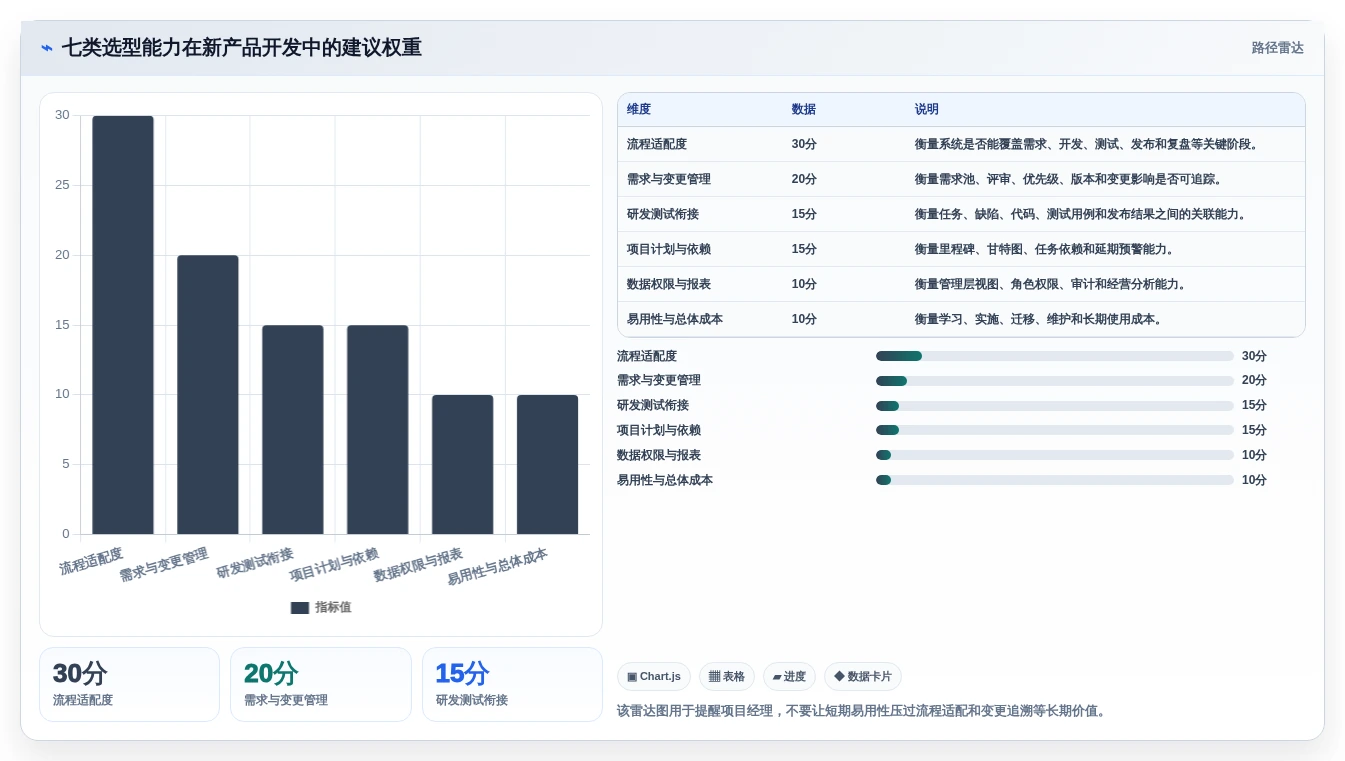Toggle the 指标值 legend item
The height and width of the screenshot is (761, 1345).
[x=320, y=607]
